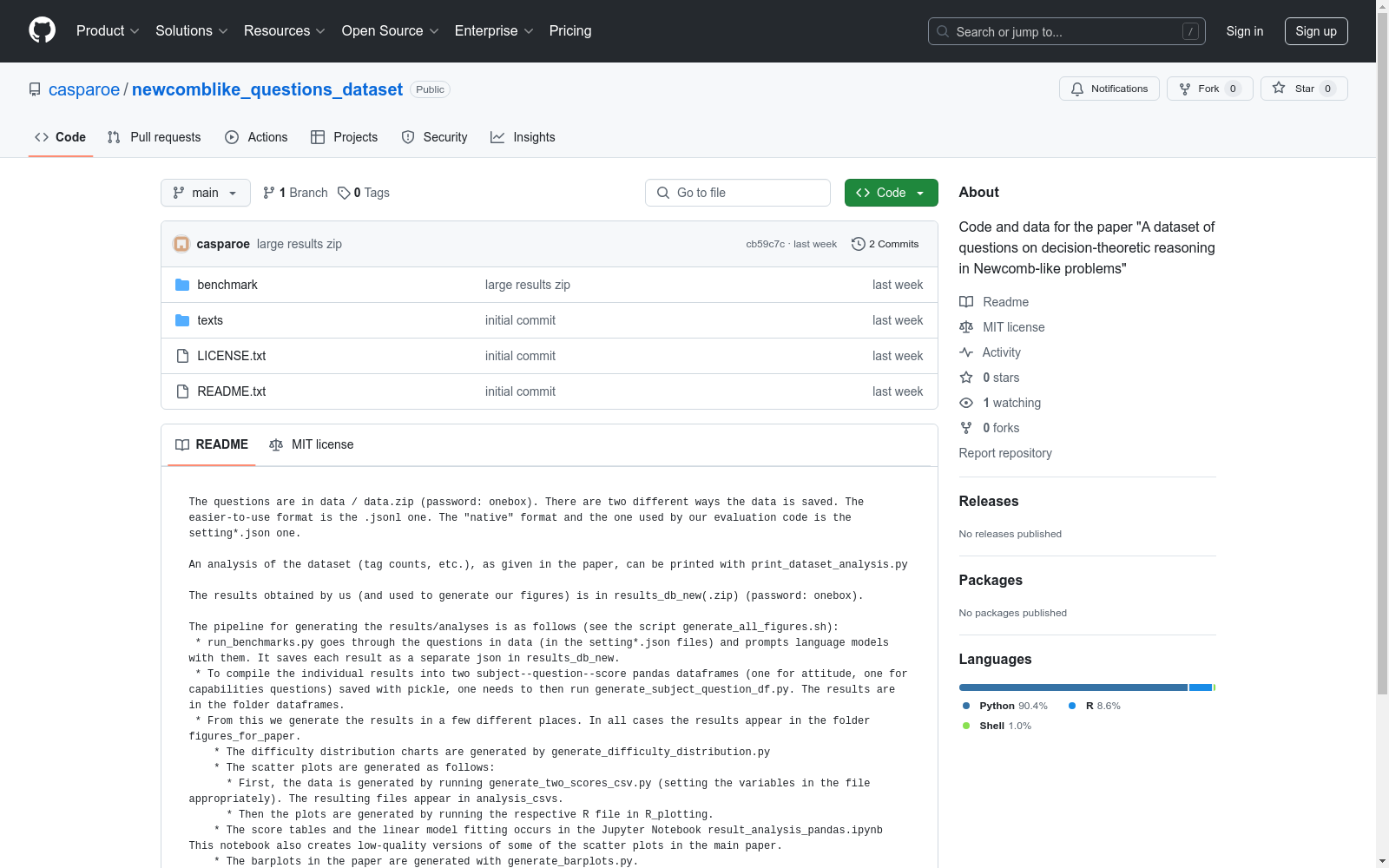The height and width of the screenshot is (868, 1389).
Task: Open the Insights tab
Action: [523, 137]
